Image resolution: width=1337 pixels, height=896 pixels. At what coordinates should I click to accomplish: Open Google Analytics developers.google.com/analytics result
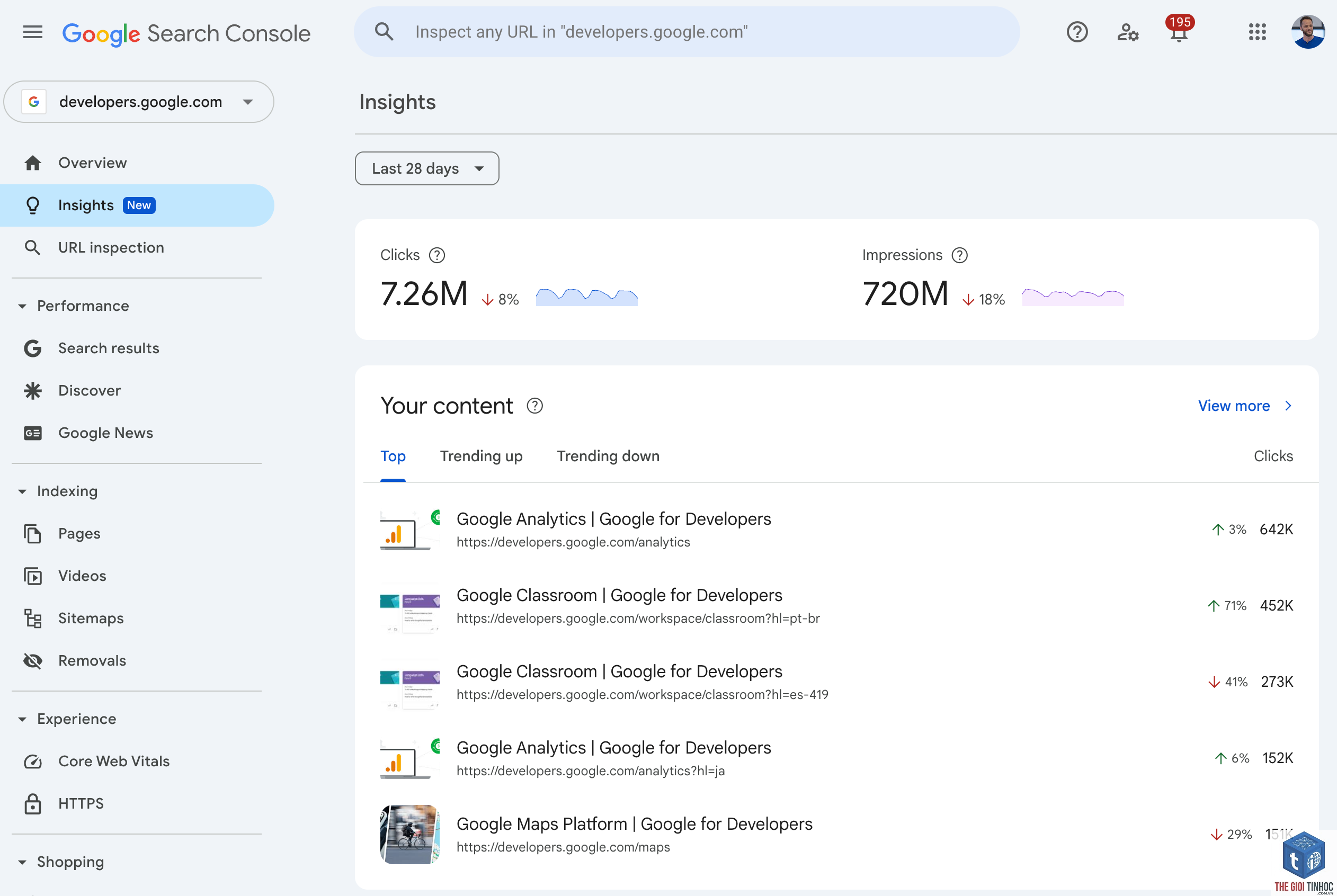[x=837, y=530]
